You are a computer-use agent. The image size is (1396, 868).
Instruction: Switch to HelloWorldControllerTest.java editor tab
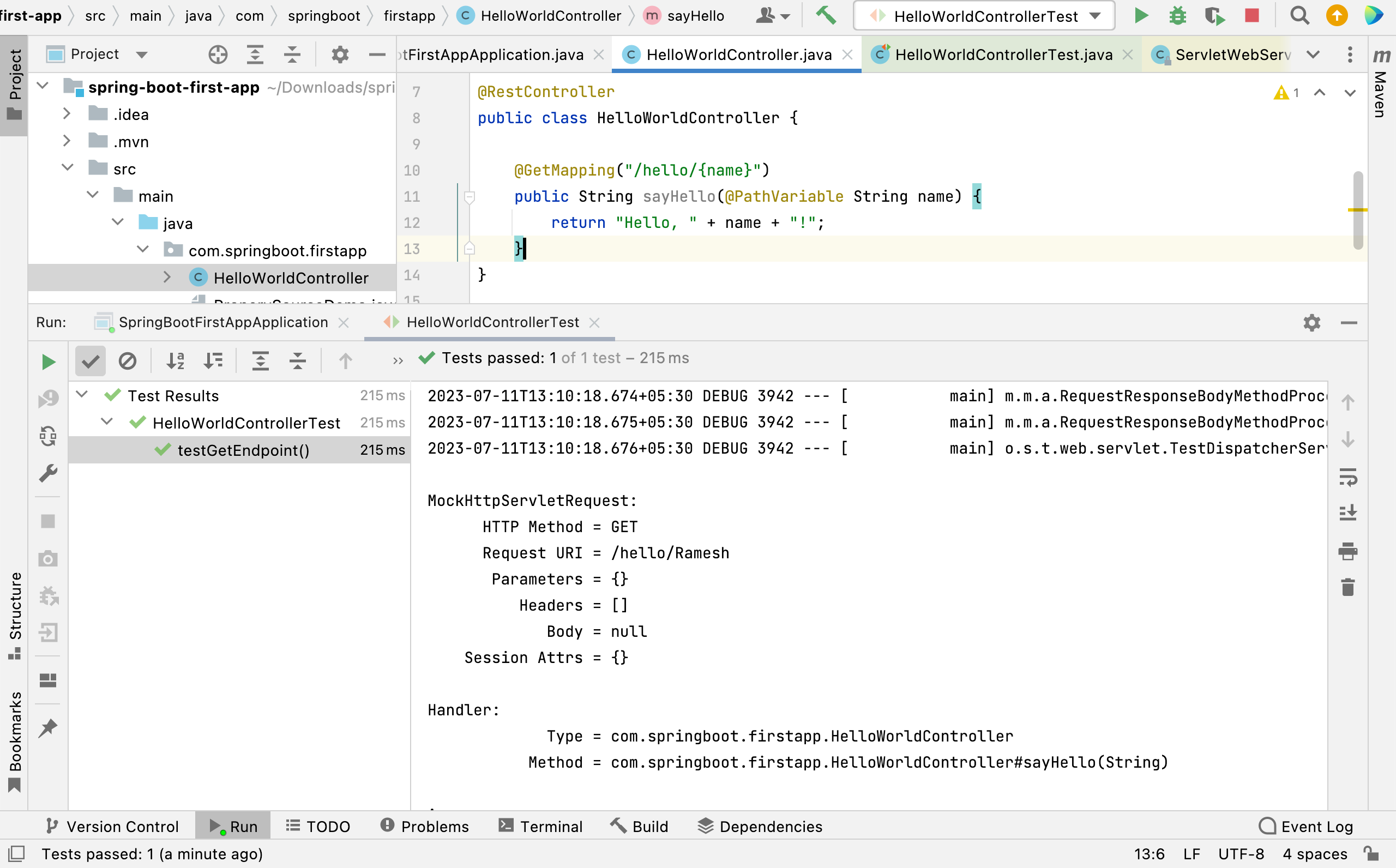(1002, 55)
